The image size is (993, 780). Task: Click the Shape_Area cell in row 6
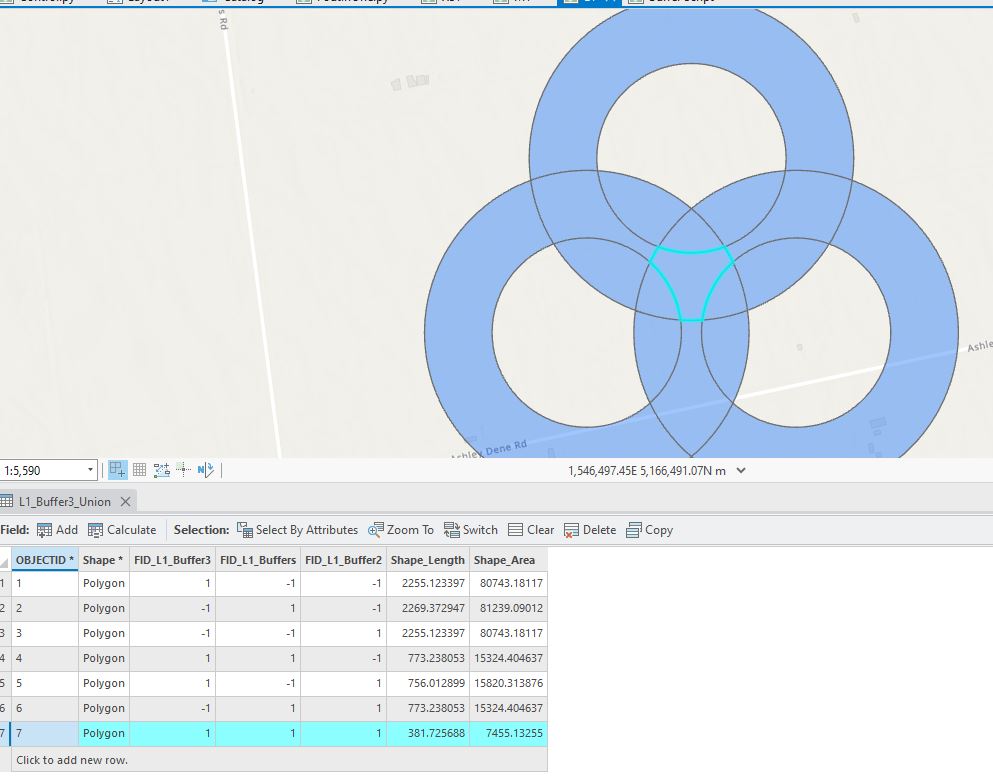(x=508, y=708)
